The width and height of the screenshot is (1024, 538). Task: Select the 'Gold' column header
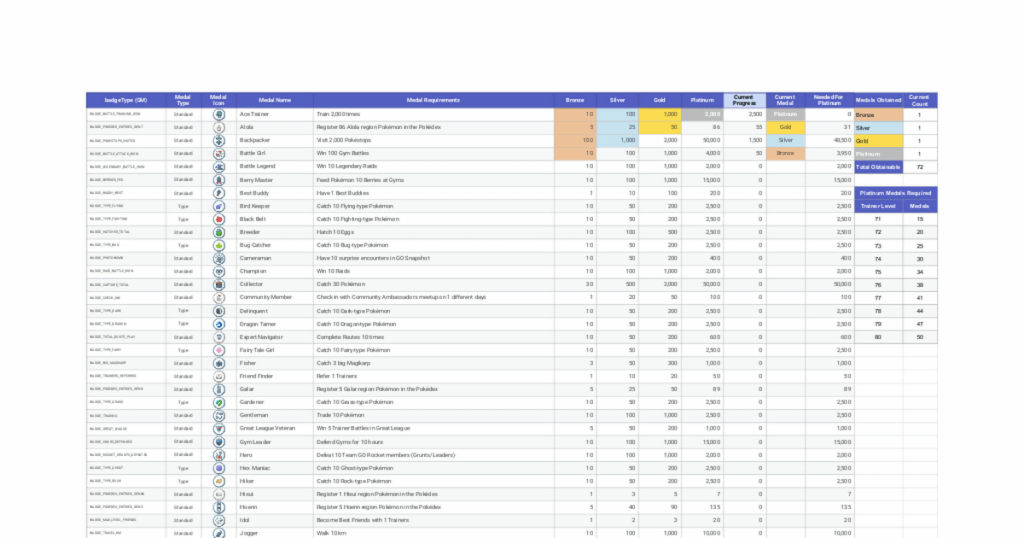tap(660, 100)
